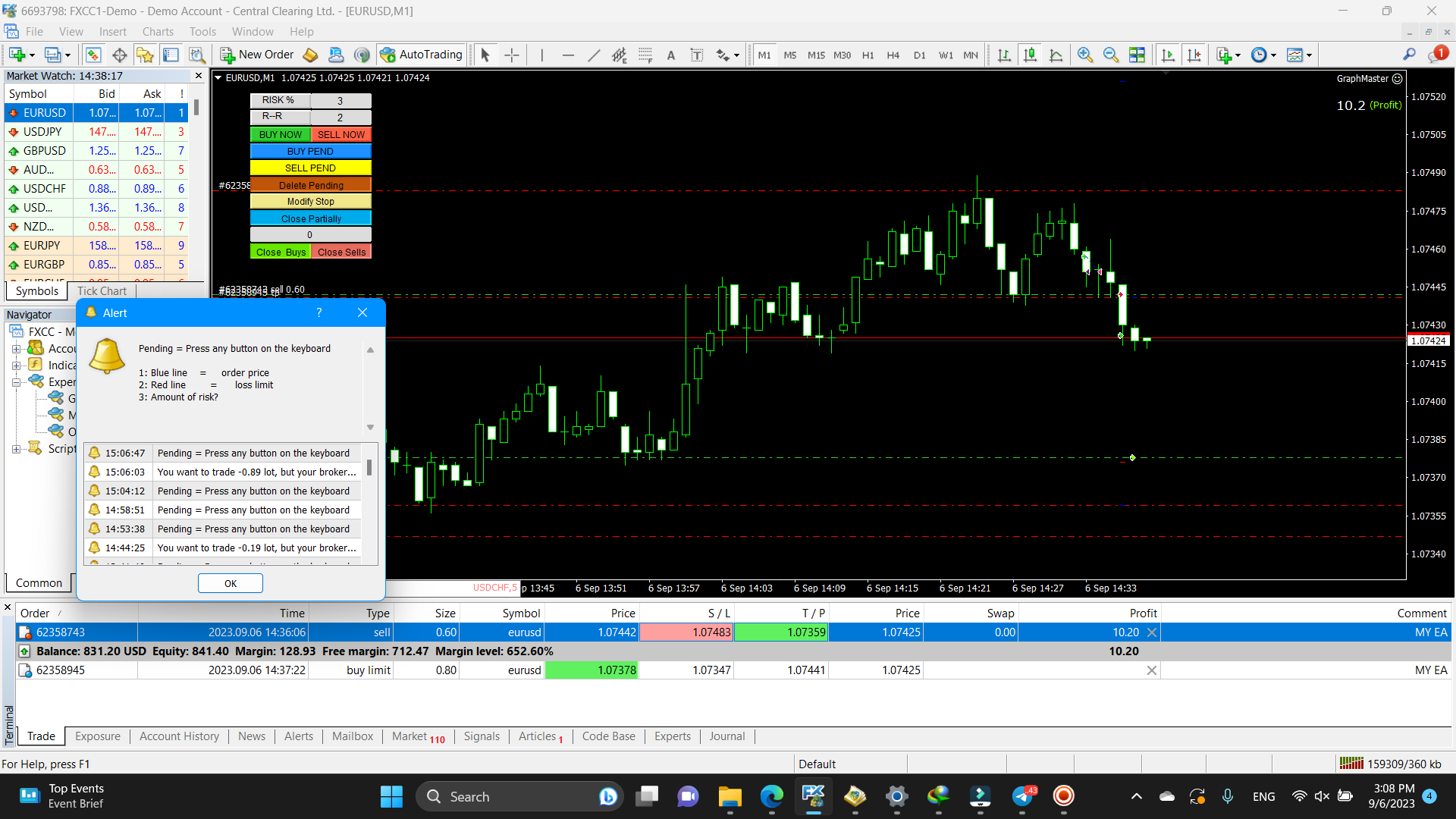
Task: Switch the chart to M5 timeframe
Action: tap(790, 55)
